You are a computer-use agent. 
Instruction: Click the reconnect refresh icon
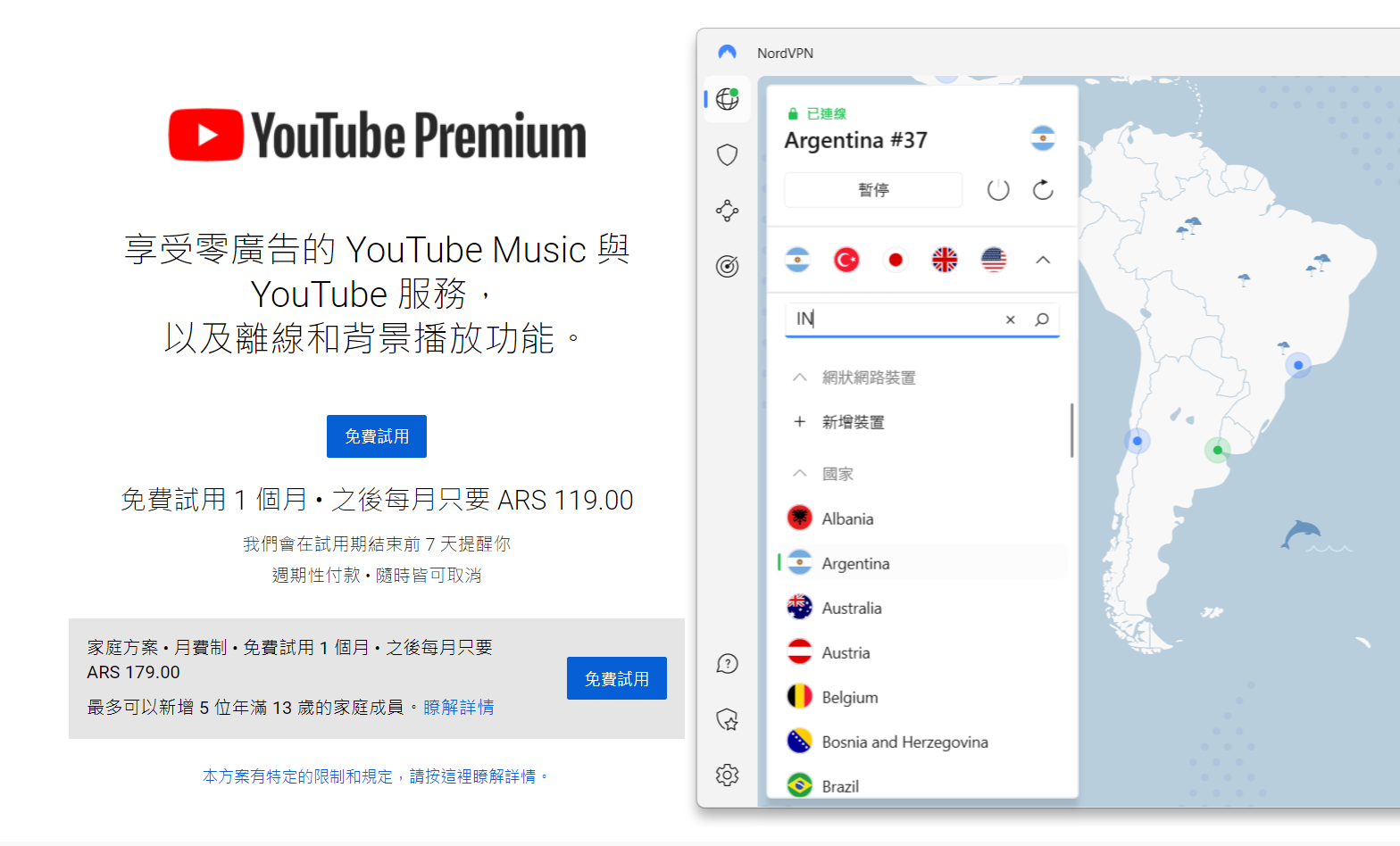click(1042, 190)
